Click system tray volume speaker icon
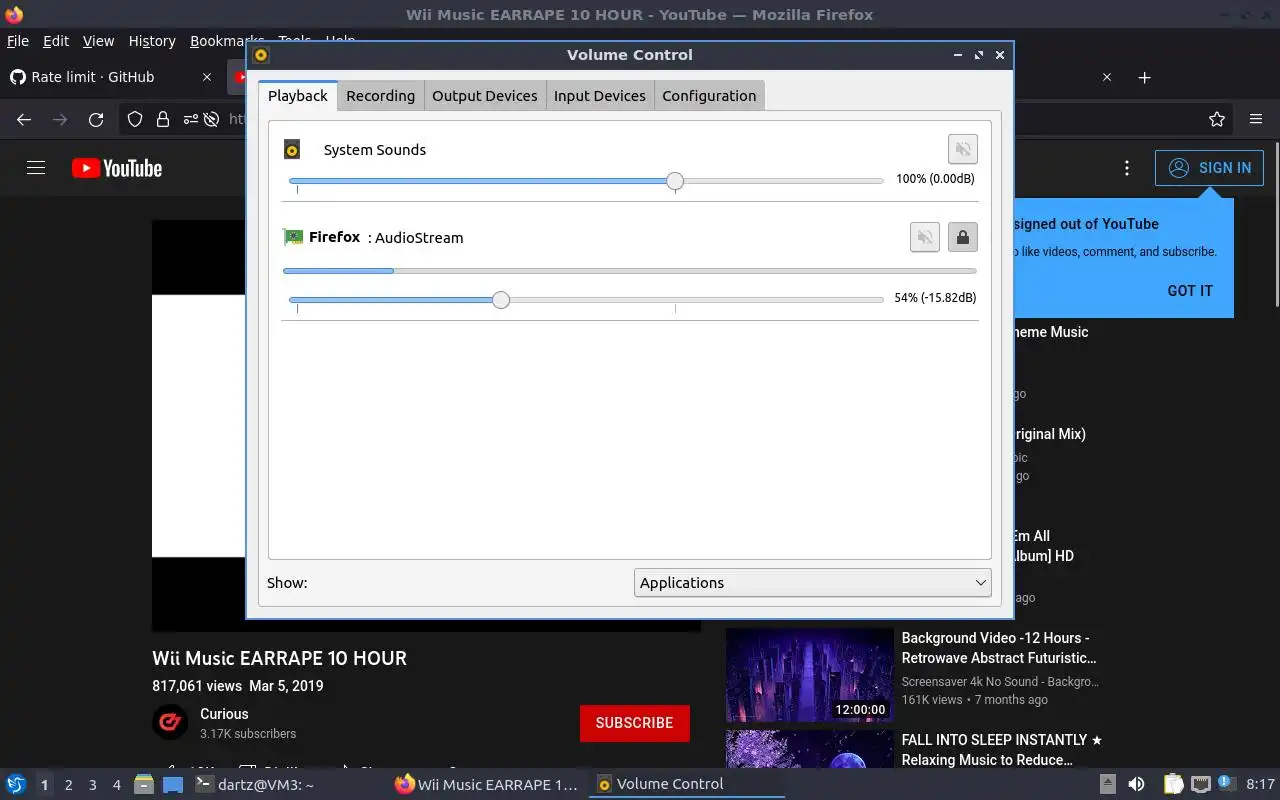Screen dimensions: 1280x800 1136,784
